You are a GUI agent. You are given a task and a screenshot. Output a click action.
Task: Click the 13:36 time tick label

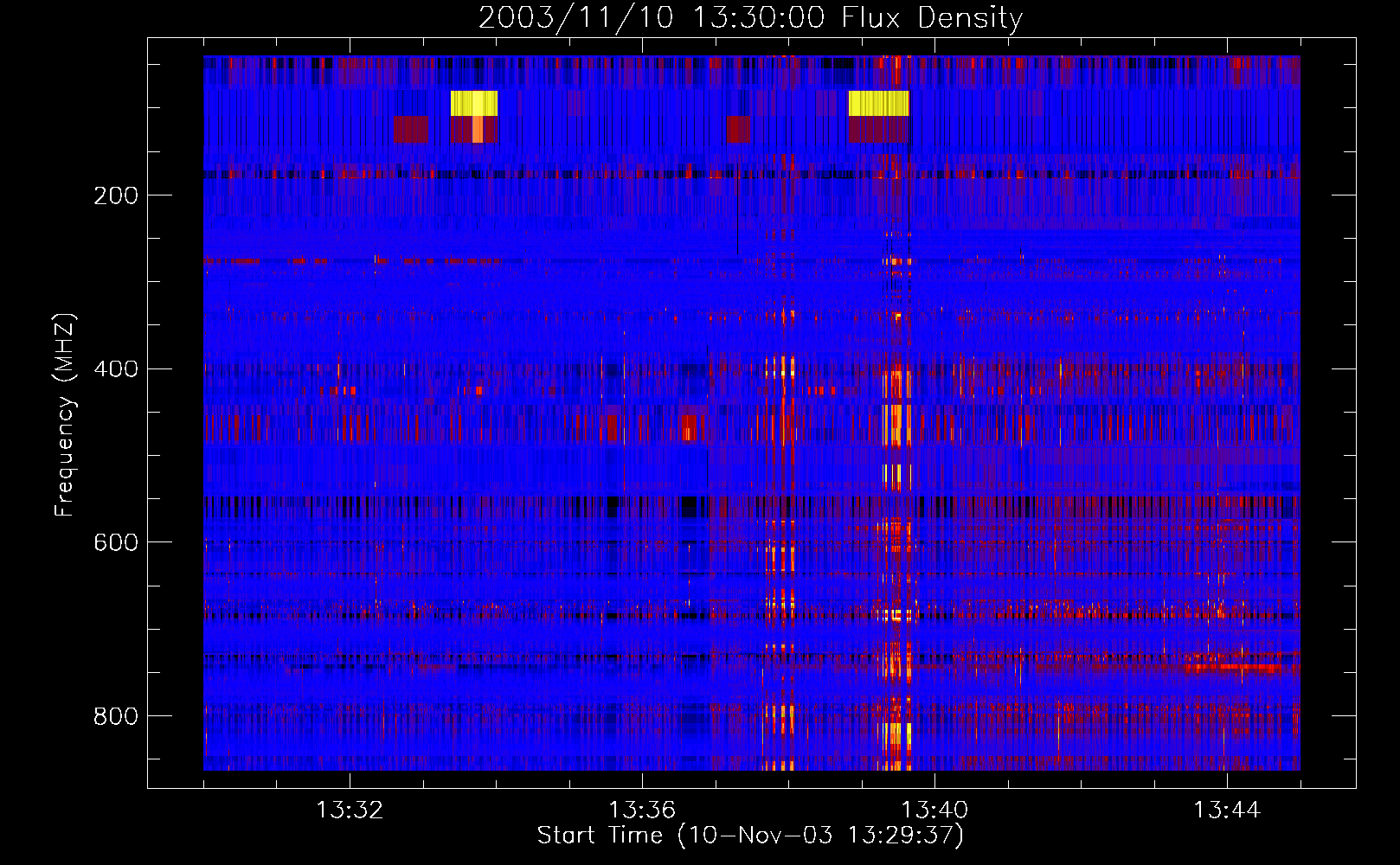(642, 811)
